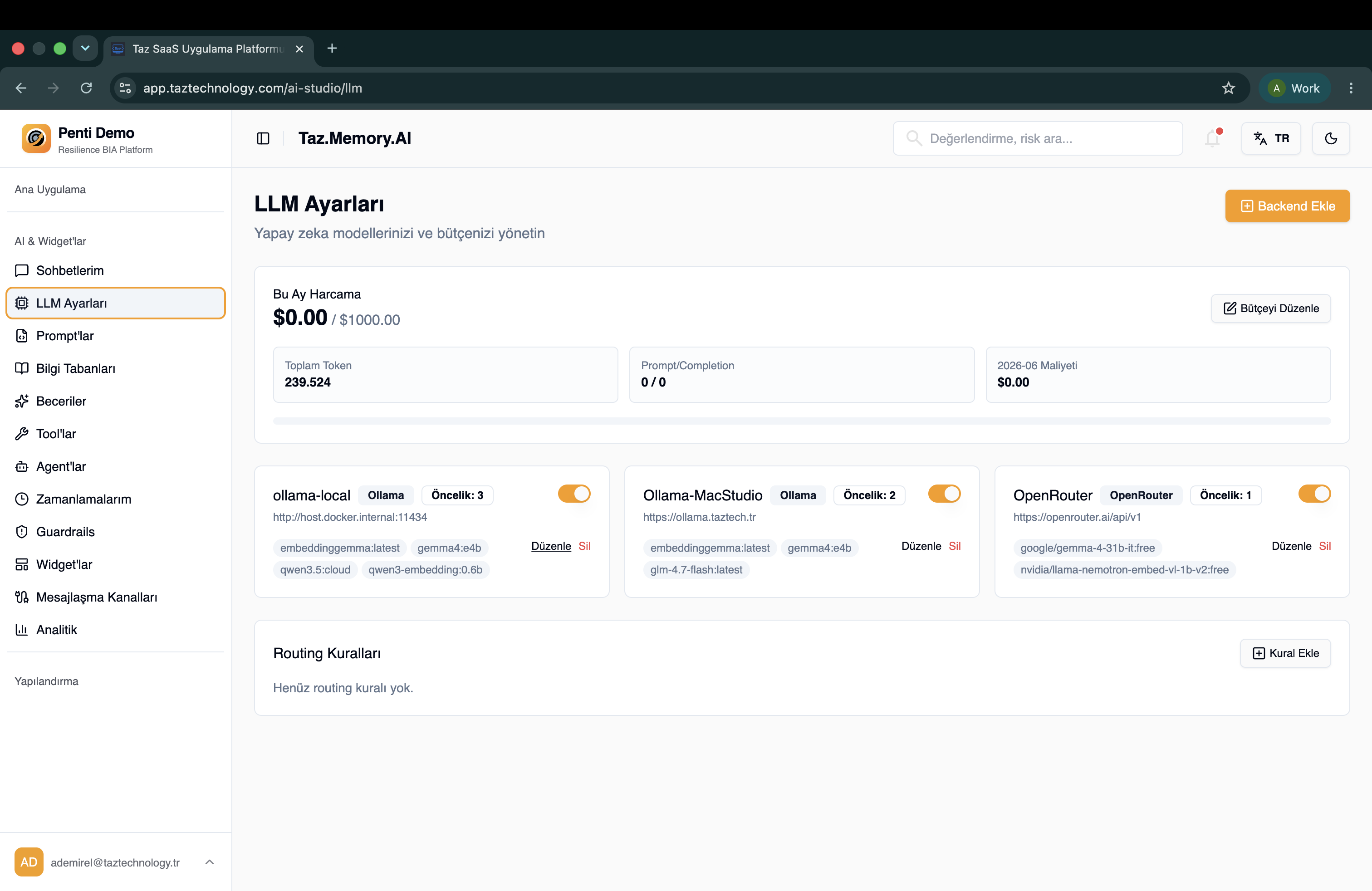Viewport: 1372px width, 891px height.
Task: Open the Work Chrome profile
Action: (x=1294, y=88)
